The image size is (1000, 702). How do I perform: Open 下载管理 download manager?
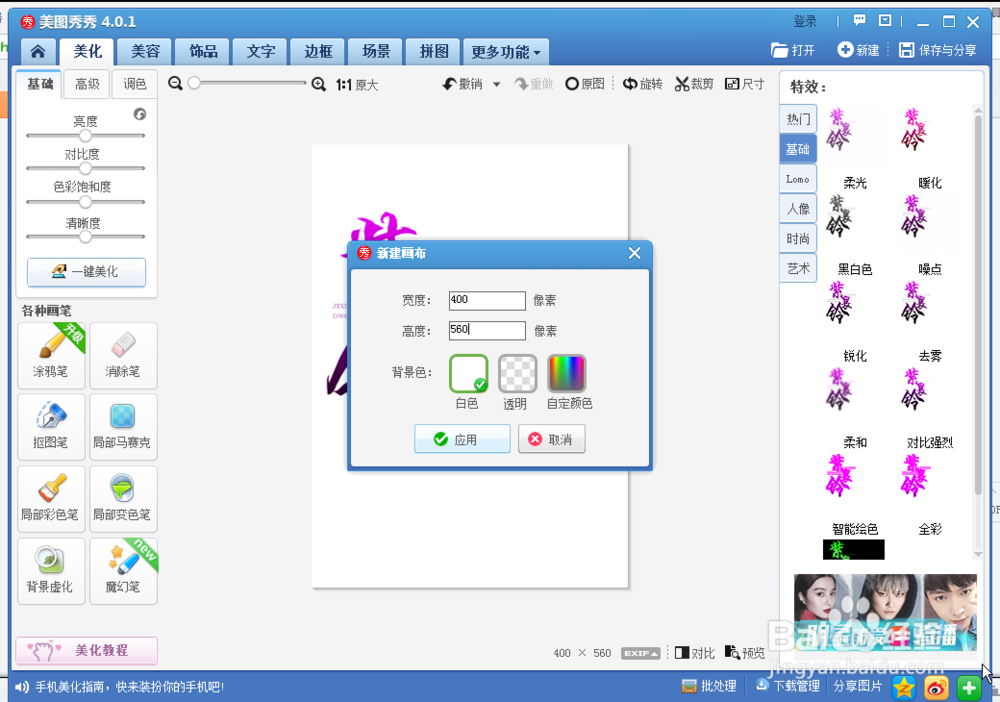coord(788,686)
